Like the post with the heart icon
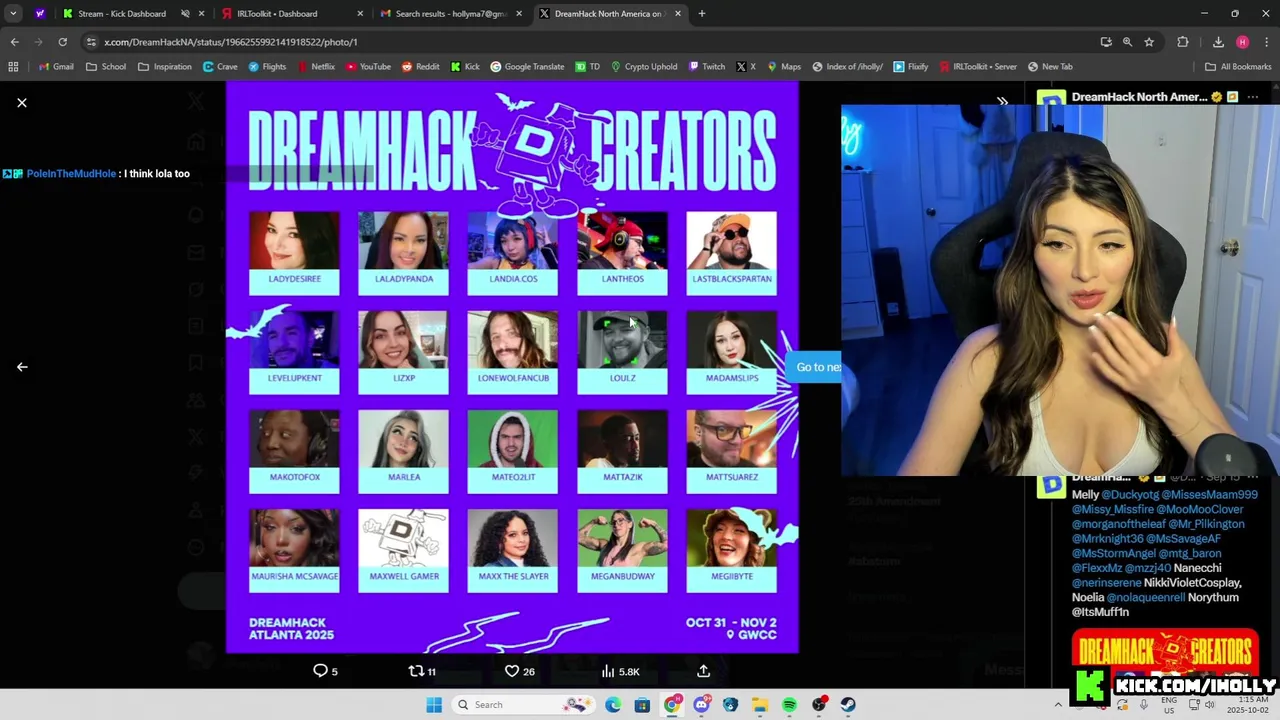 click(x=519, y=671)
